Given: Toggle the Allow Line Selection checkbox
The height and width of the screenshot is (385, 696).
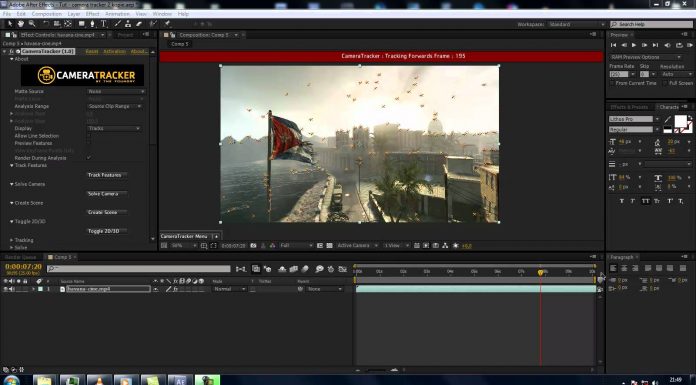Looking at the screenshot, I should click(89, 136).
